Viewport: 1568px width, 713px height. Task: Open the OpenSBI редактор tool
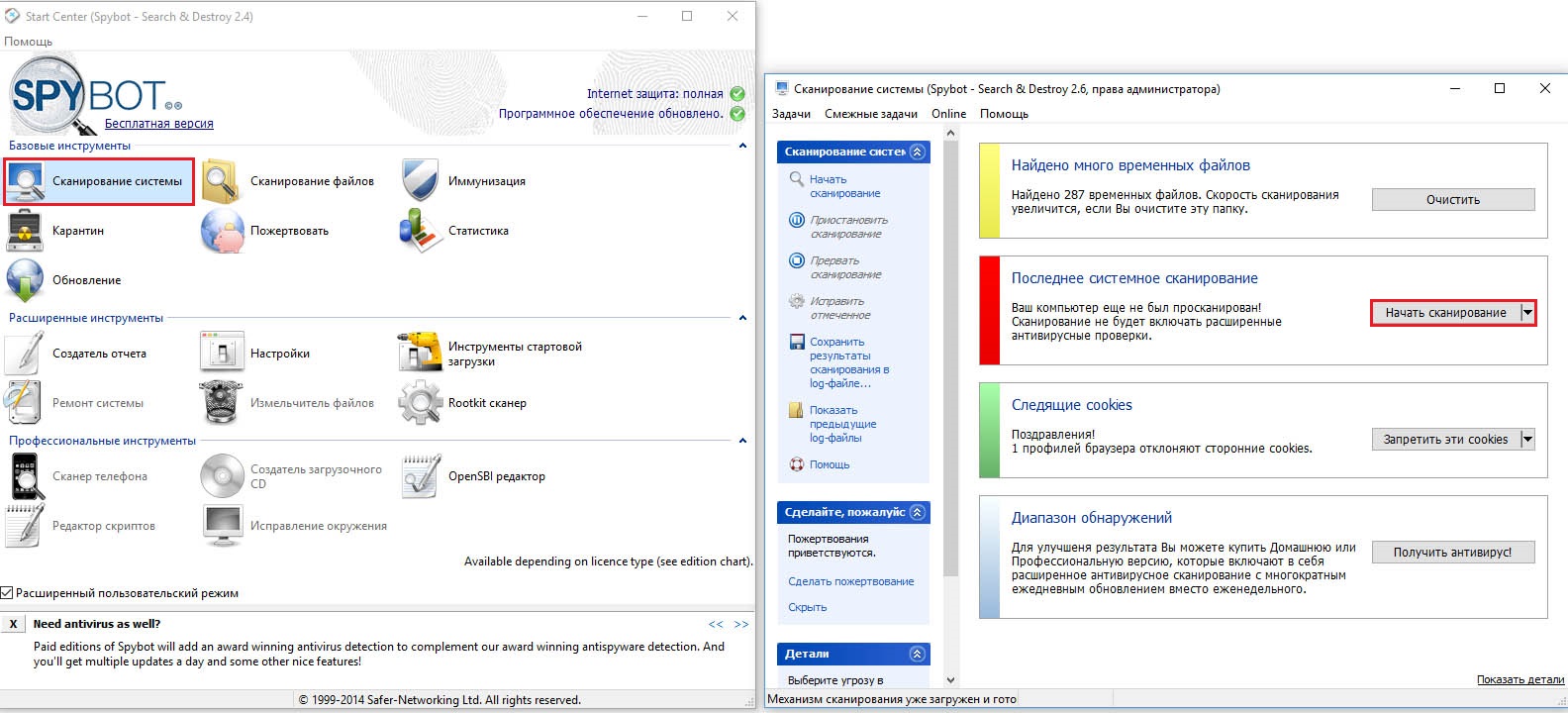point(473,476)
